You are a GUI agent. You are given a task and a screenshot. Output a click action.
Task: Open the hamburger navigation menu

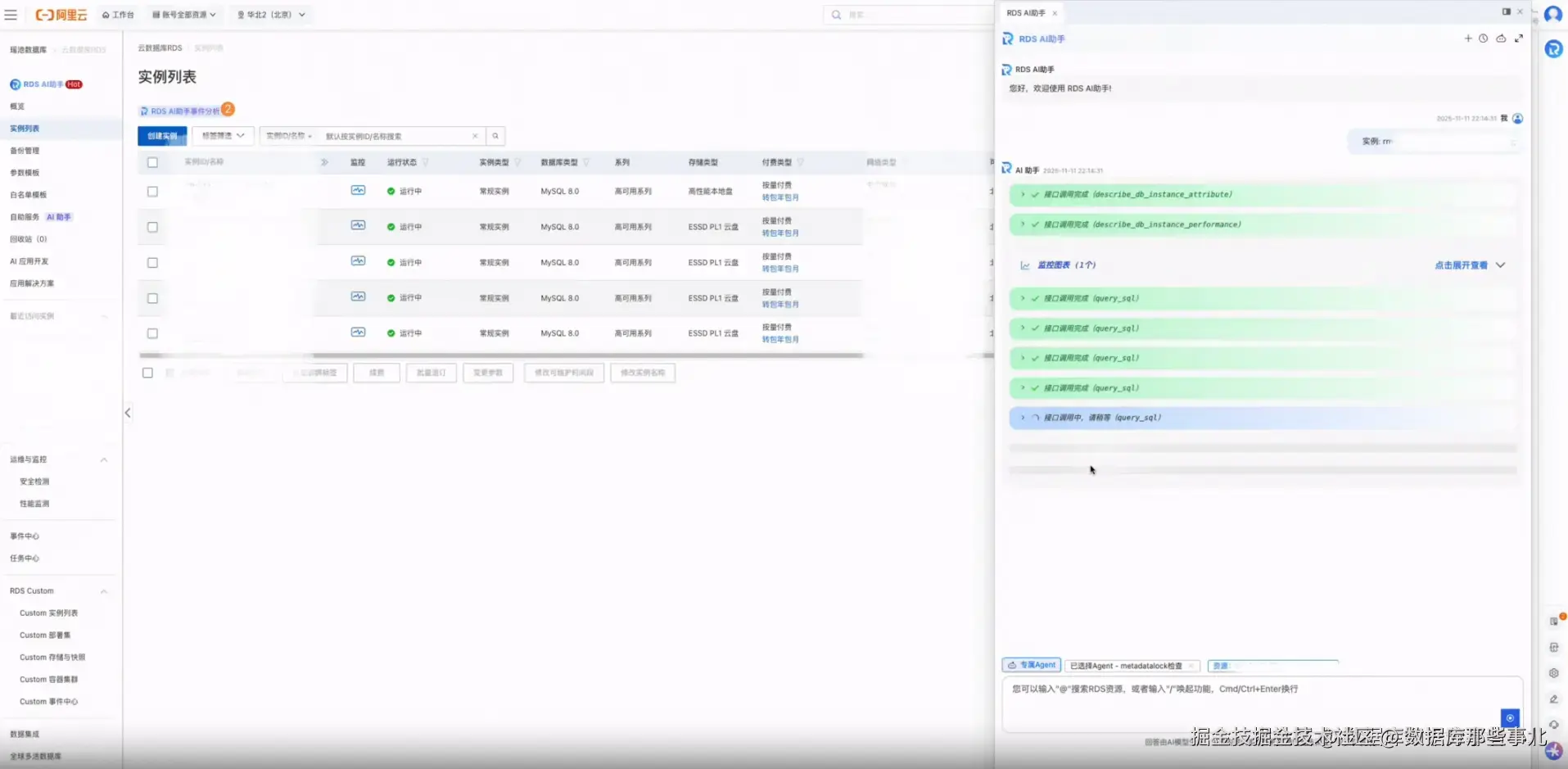11,15
